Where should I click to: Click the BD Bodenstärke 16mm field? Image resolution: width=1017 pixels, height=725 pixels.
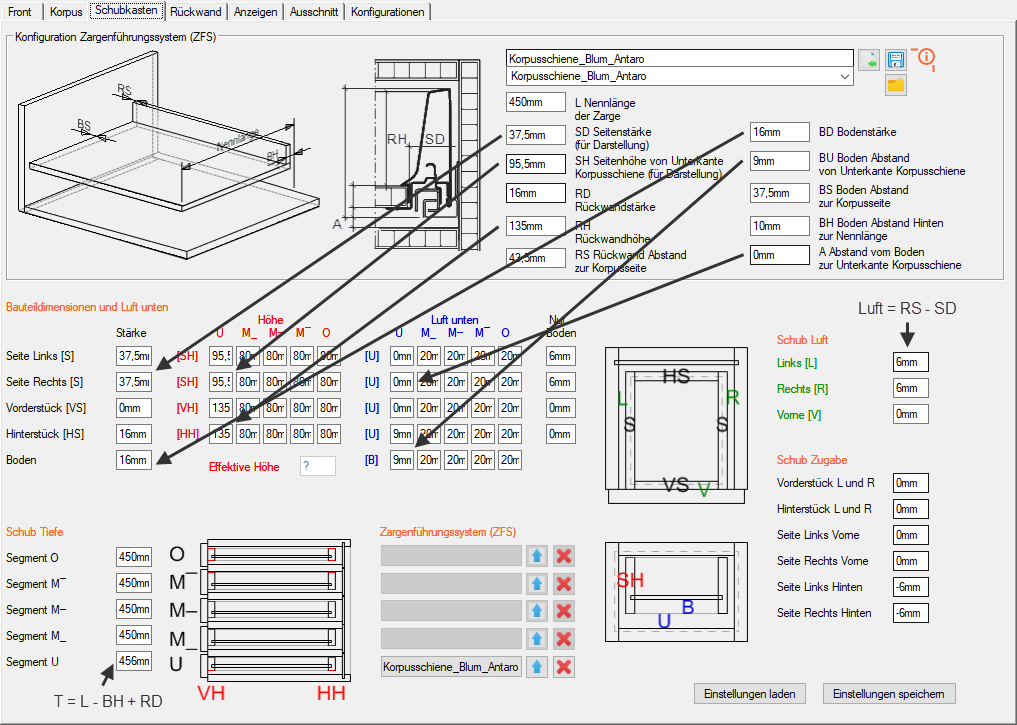point(780,132)
